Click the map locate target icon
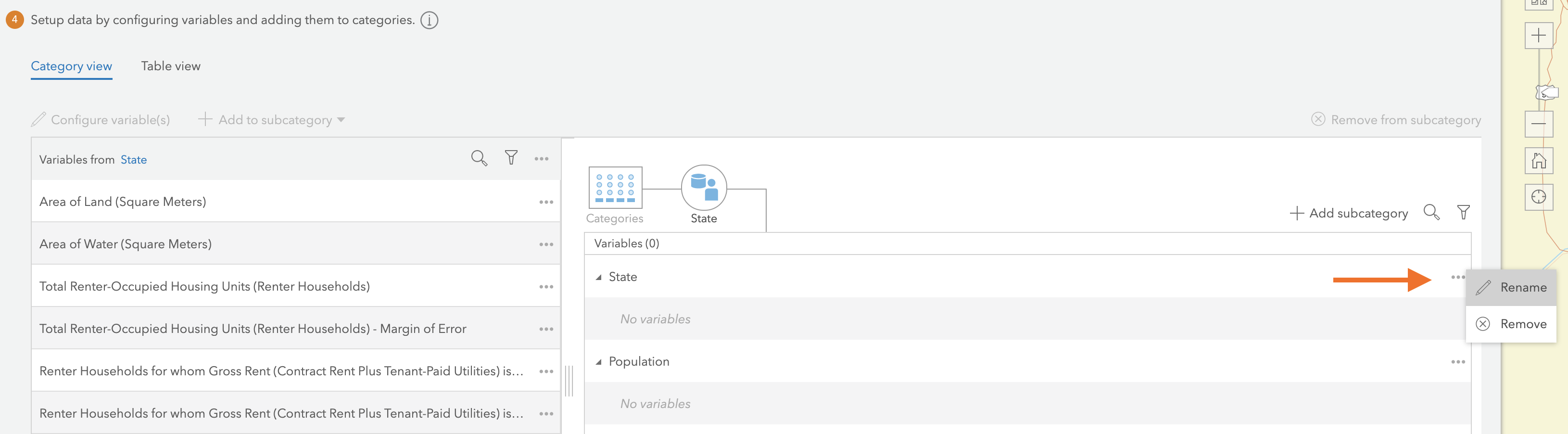The image size is (1568, 434). [1538, 197]
